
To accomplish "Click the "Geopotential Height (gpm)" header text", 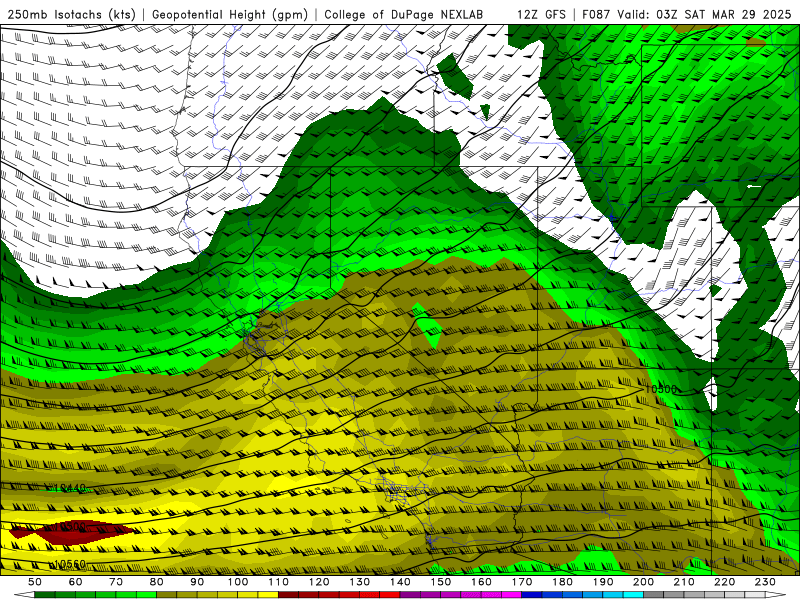I will click(230, 15).
